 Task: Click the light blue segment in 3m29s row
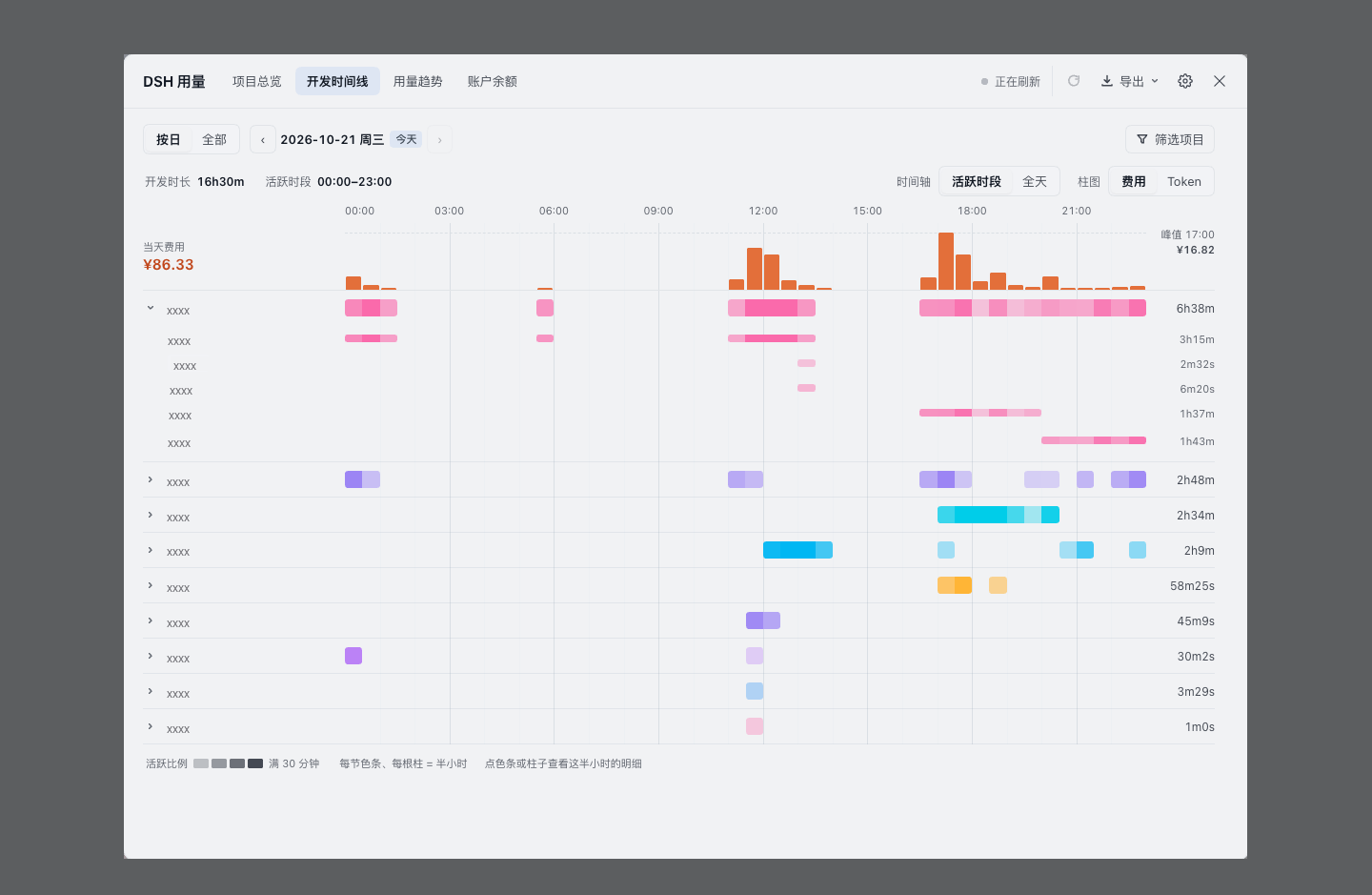pos(755,691)
